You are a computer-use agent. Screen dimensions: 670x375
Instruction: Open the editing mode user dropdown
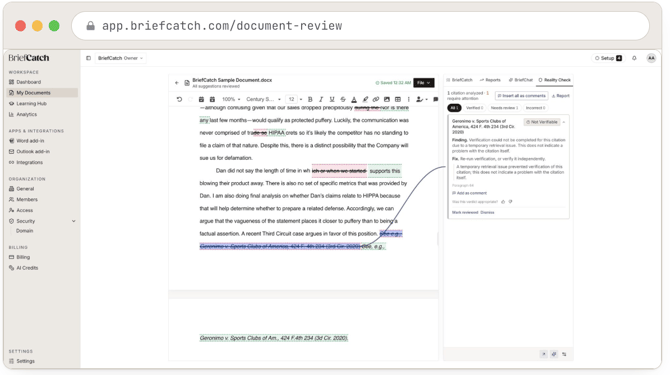[422, 99]
